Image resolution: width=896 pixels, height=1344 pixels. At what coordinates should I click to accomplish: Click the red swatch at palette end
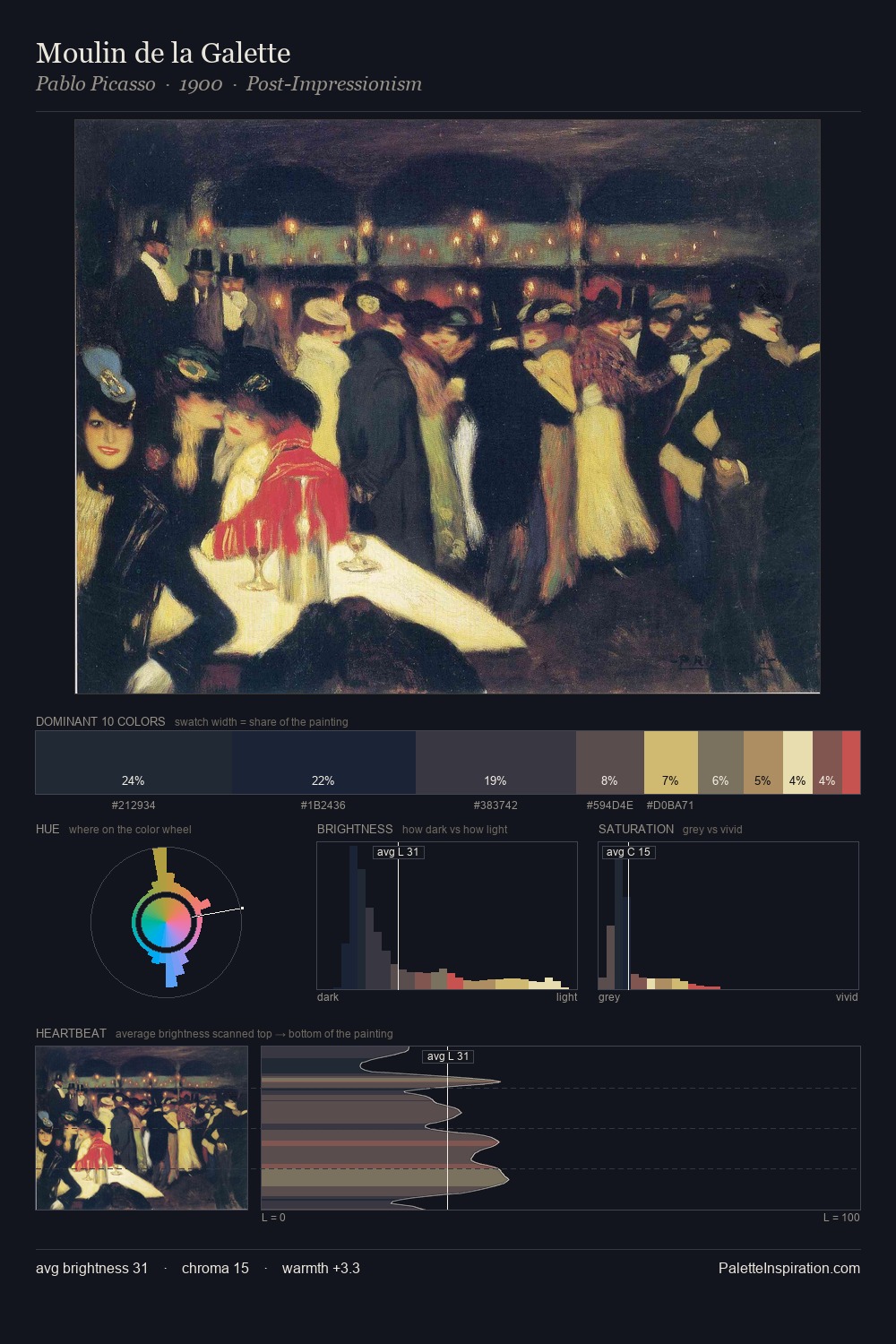pos(851,762)
